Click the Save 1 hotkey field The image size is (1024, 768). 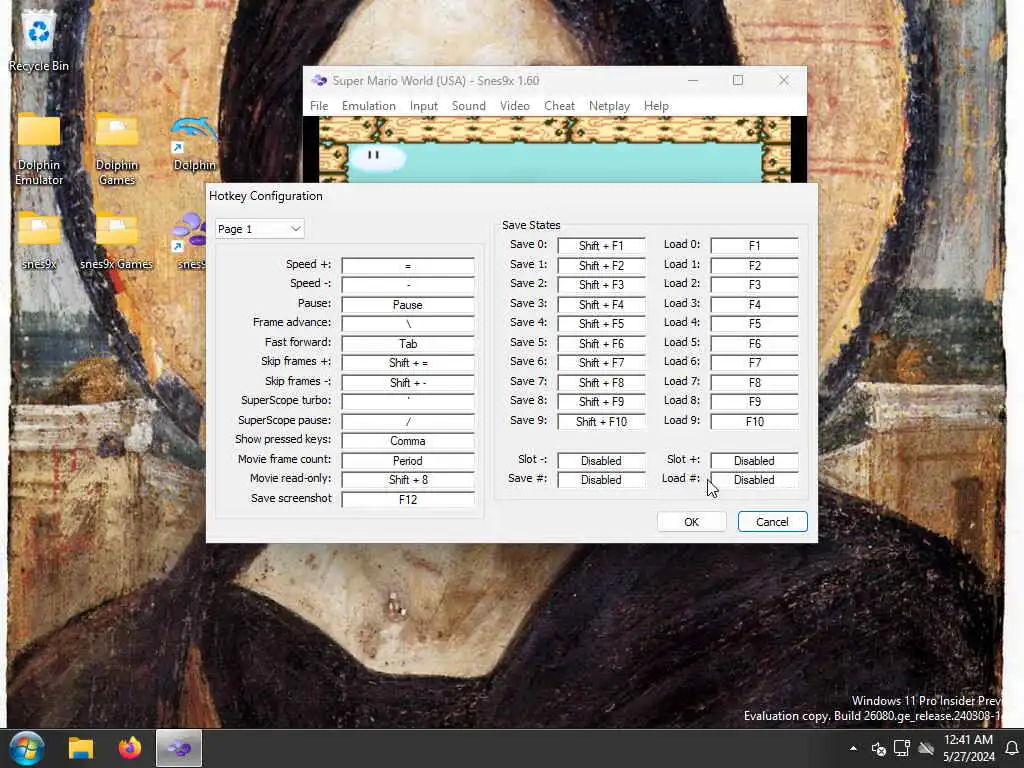click(x=601, y=266)
